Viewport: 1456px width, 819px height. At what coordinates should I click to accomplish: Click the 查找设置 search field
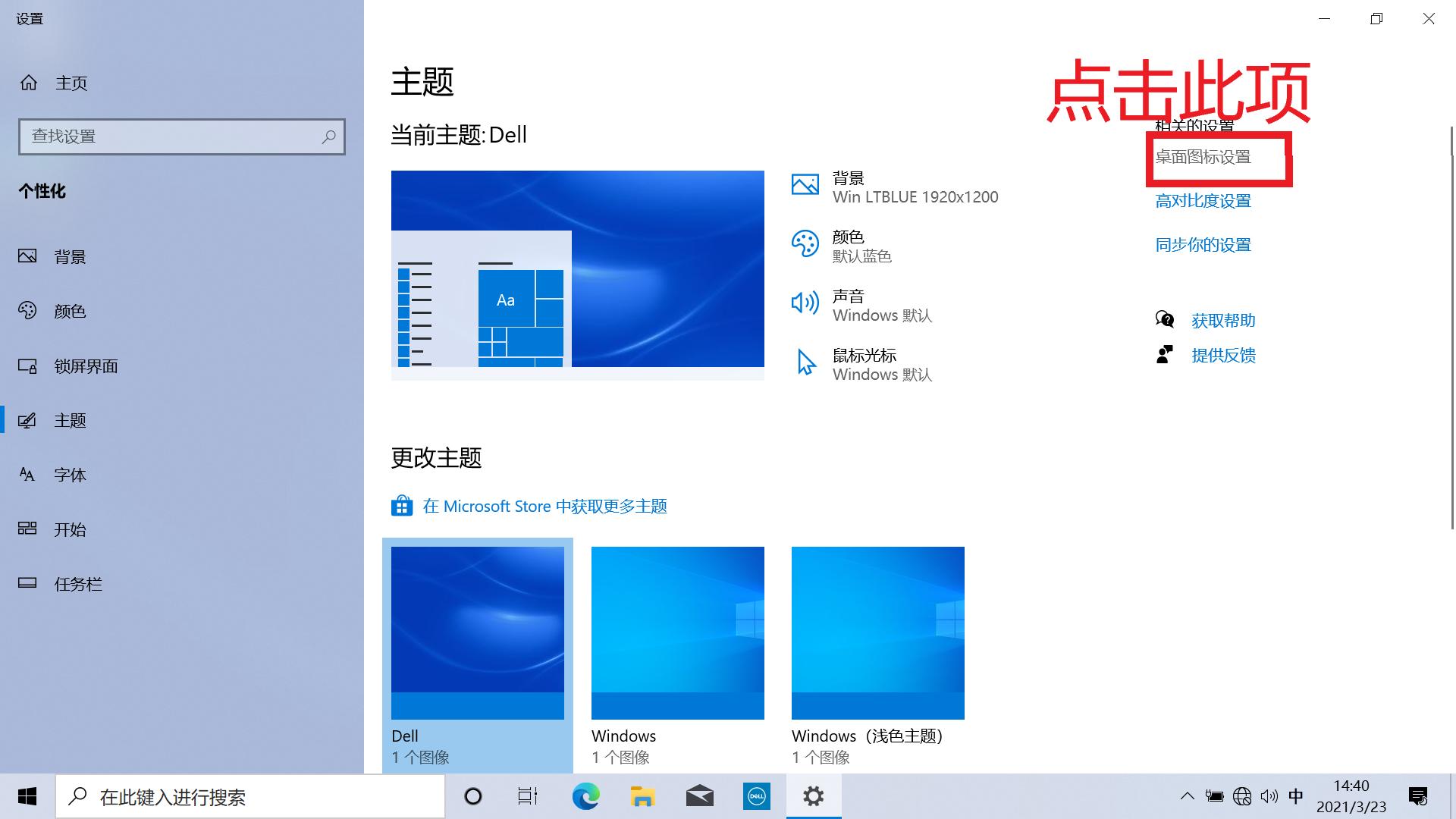pos(182,136)
